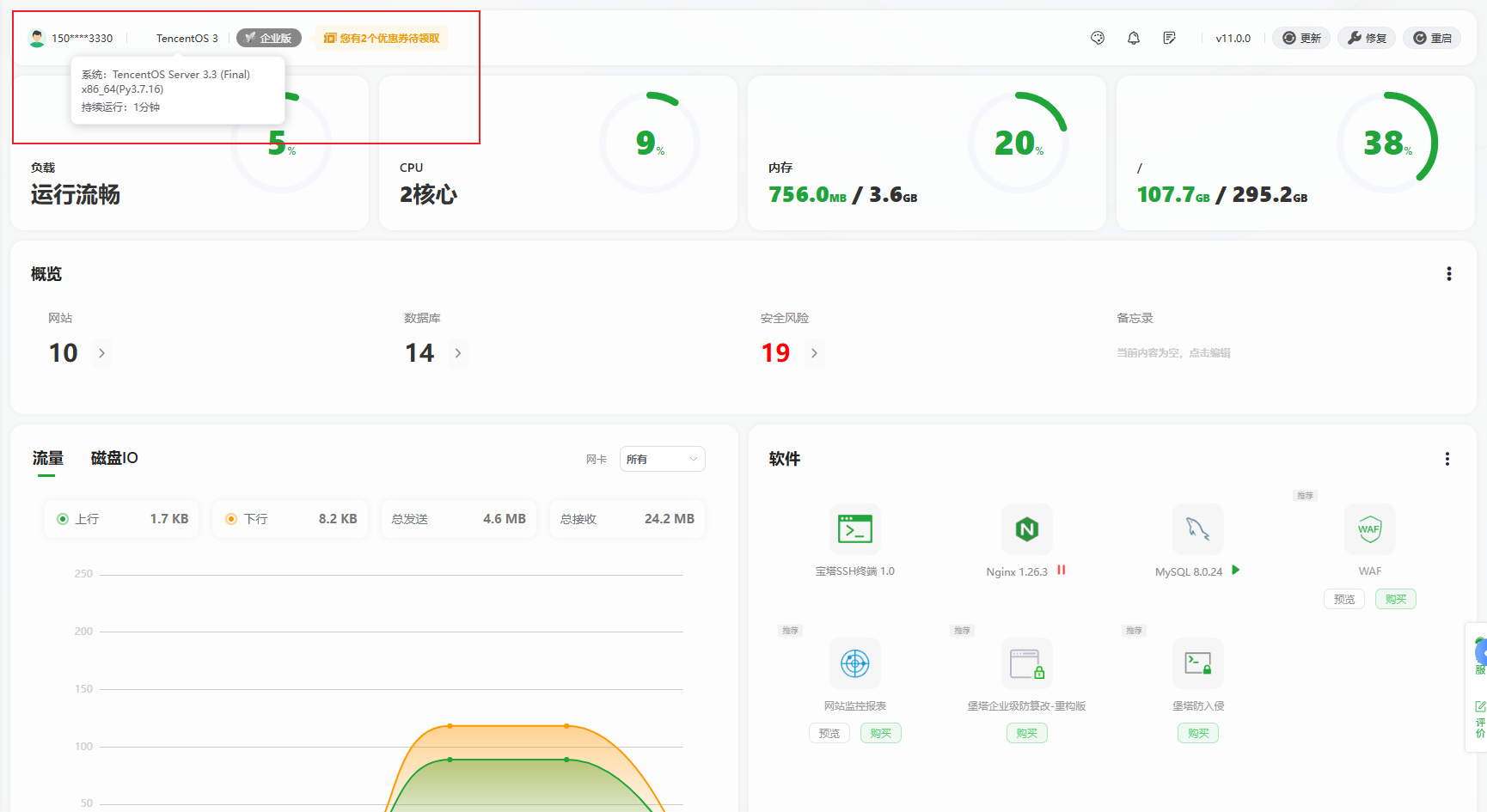Select the 流量 tab
Image resolution: width=1487 pixels, height=812 pixels.
tap(48, 458)
